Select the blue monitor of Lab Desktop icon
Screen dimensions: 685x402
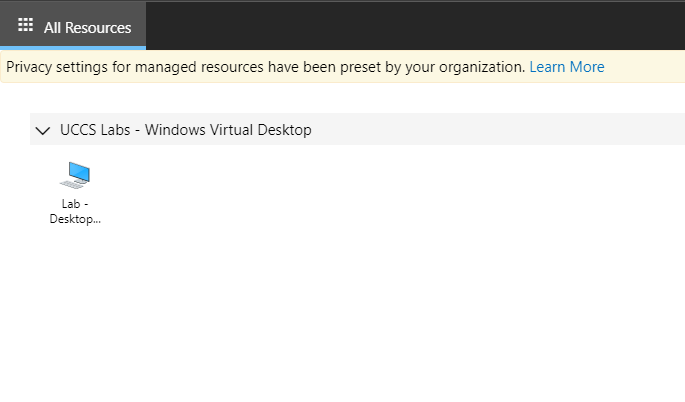[x=80, y=172]
